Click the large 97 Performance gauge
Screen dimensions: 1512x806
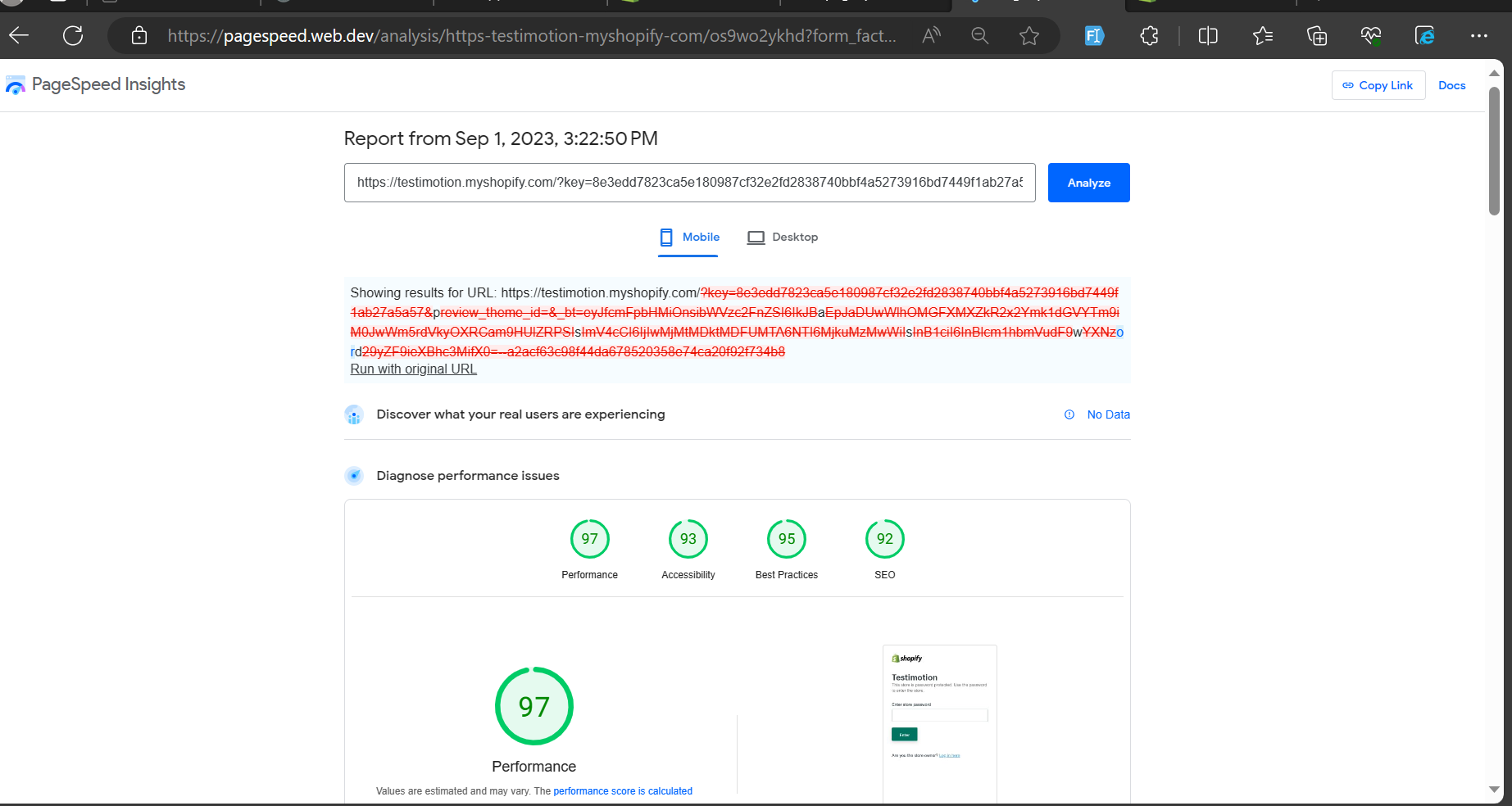click(534, 706)
